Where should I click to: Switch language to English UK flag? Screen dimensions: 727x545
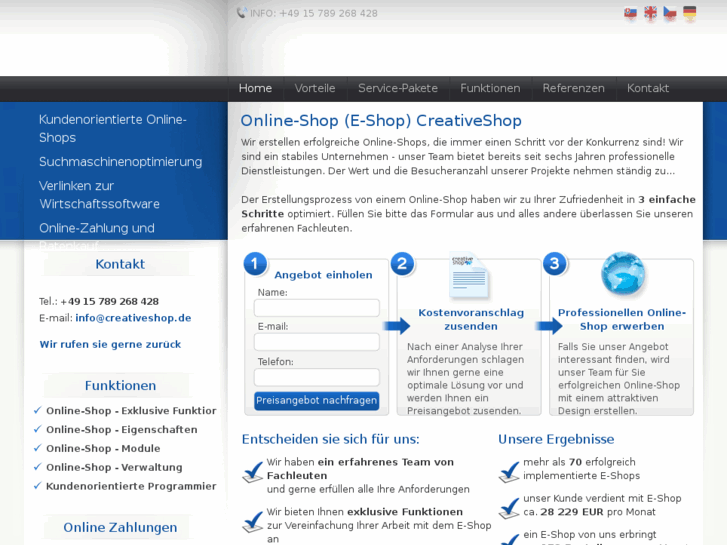[x=650, y=13]
